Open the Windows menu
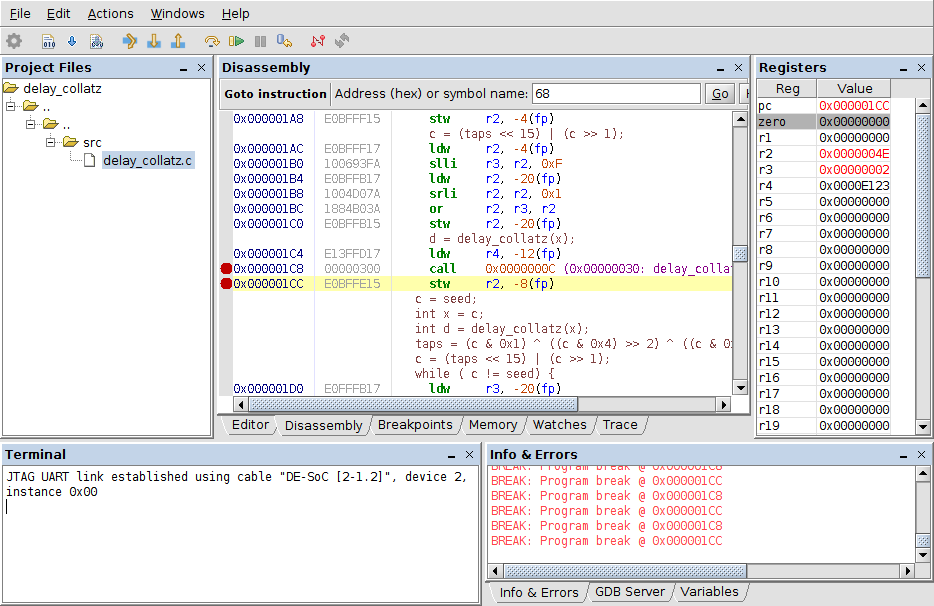The width and height of the screenshot is (934, 606). (x=178, y=13)
